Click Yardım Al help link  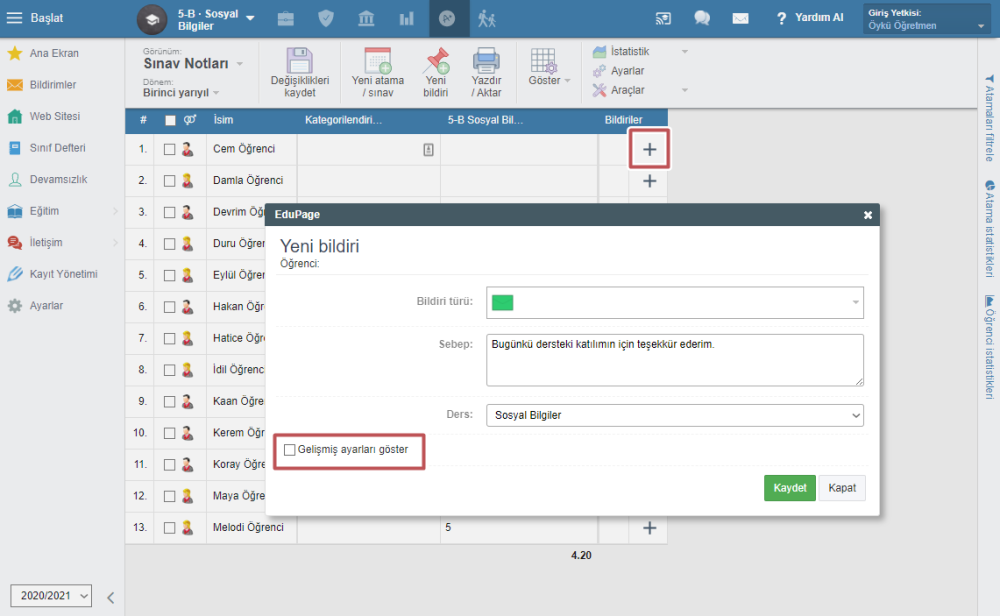click(810, 18)
